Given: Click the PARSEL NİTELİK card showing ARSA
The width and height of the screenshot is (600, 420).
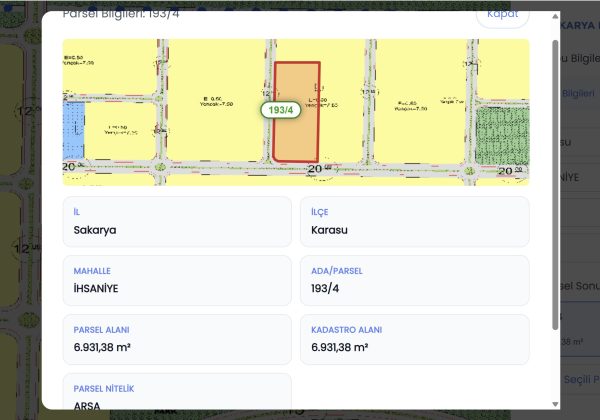Looking at the screenshot, I should pyautogui.click(x=177, y=391).
